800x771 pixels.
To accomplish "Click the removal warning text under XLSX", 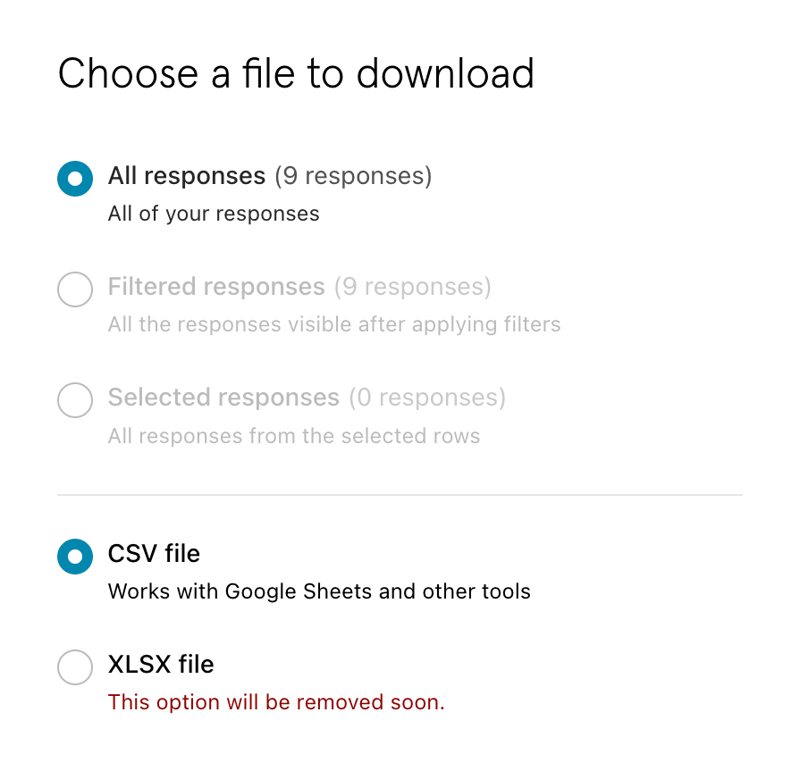I will coord(275,702).
